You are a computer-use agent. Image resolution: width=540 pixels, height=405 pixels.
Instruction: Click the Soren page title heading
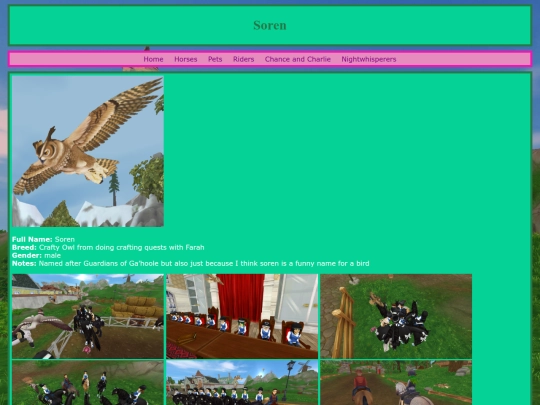270,25
